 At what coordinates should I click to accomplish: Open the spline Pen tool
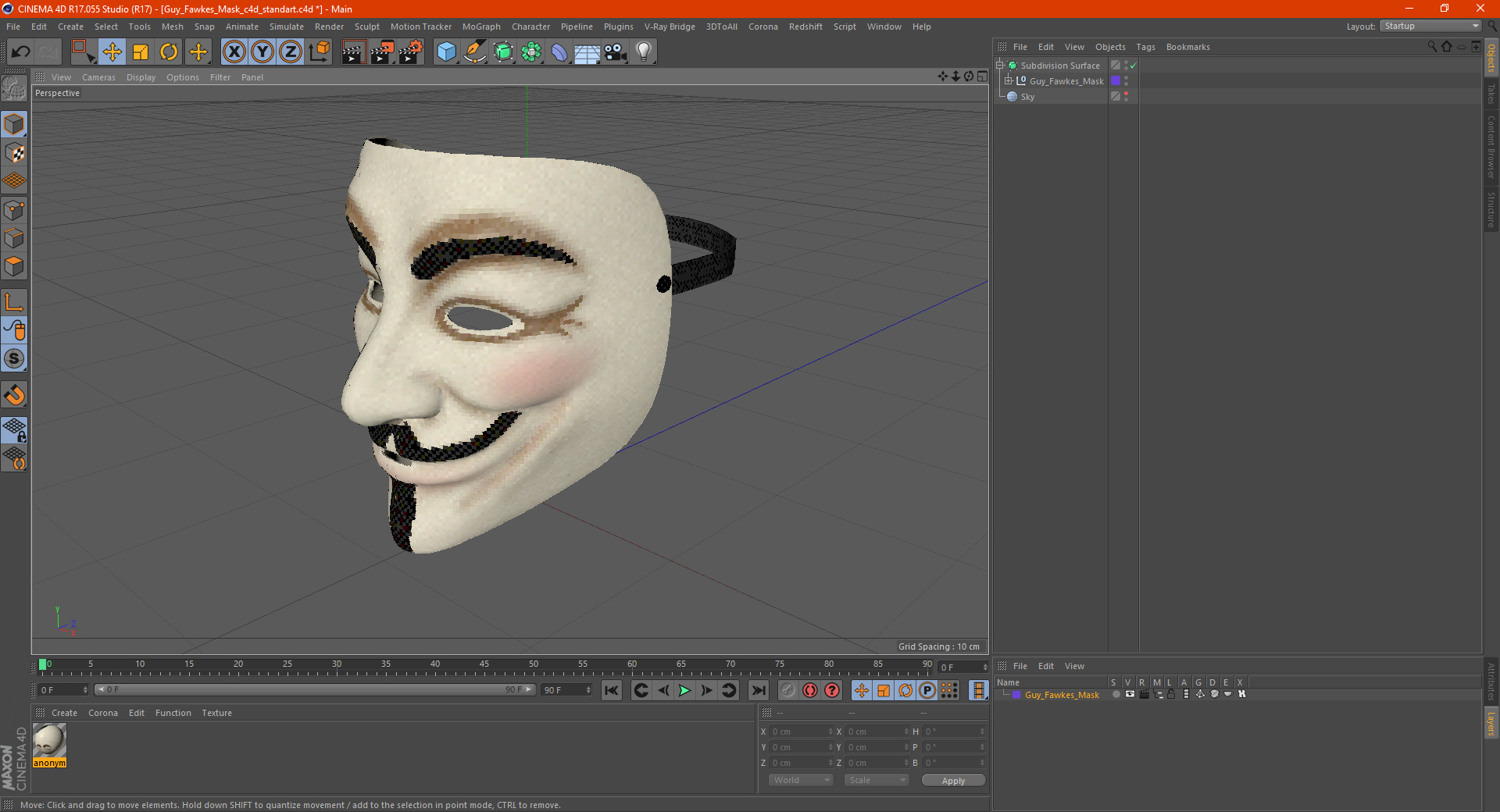click(475, 52)
